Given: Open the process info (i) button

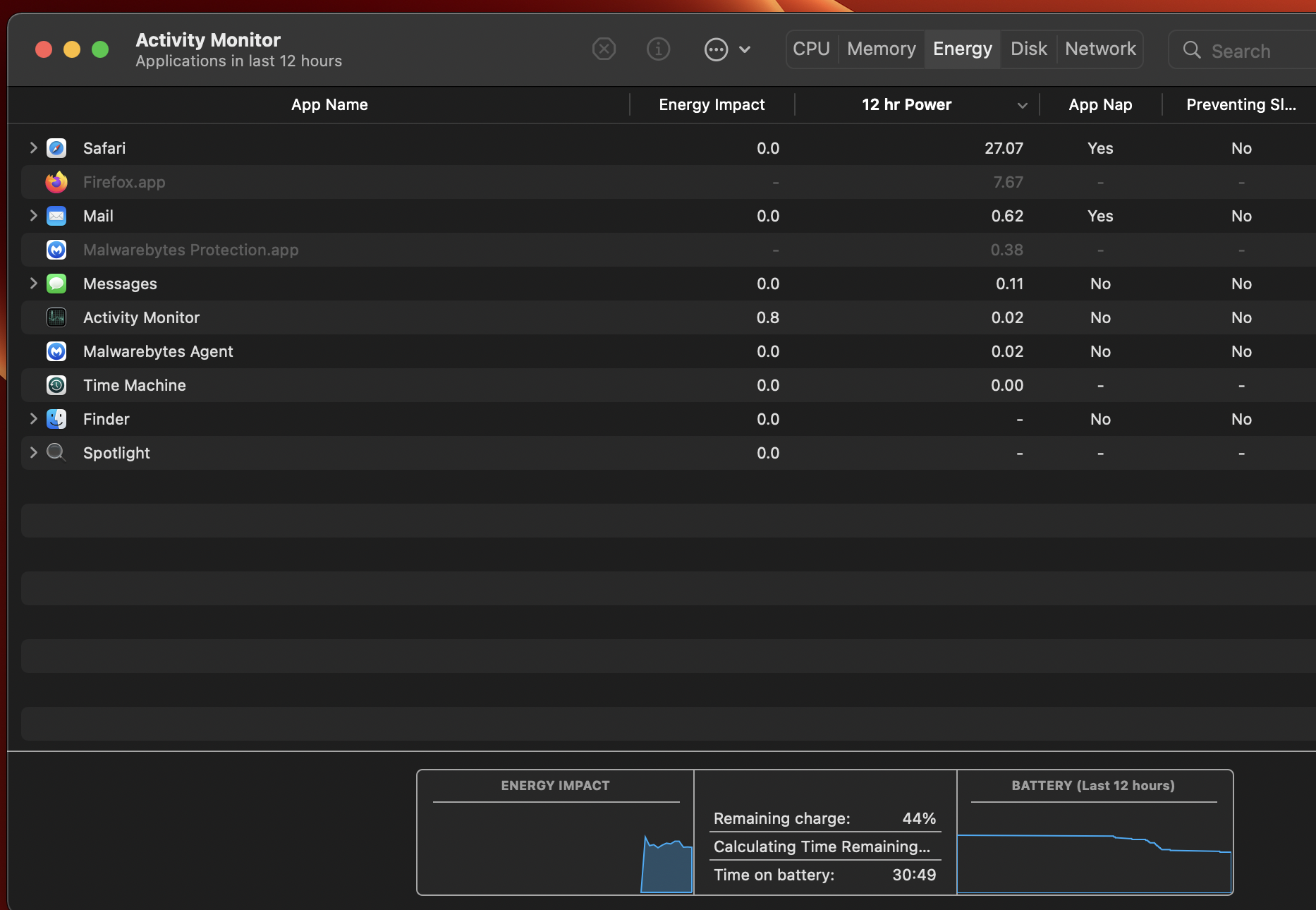Looking at the screenshot, I should pyautogui.click(x=658, y=49).
